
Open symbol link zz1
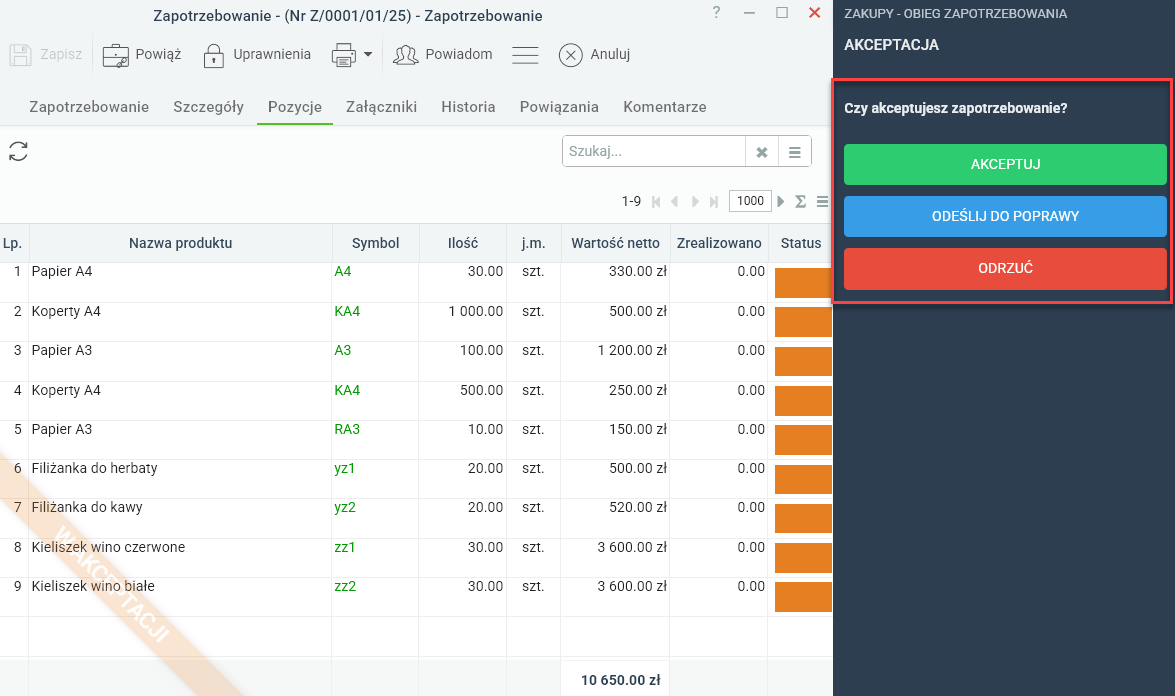coord(345,548)
